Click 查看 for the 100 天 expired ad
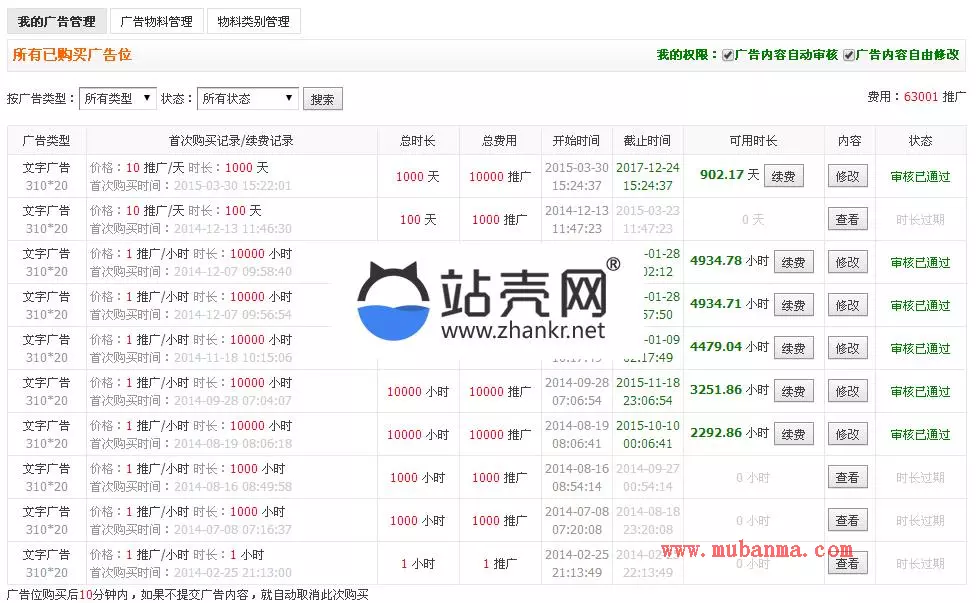Screen dimensions: 976x603 pyautogui.click(x=847, y=220)
